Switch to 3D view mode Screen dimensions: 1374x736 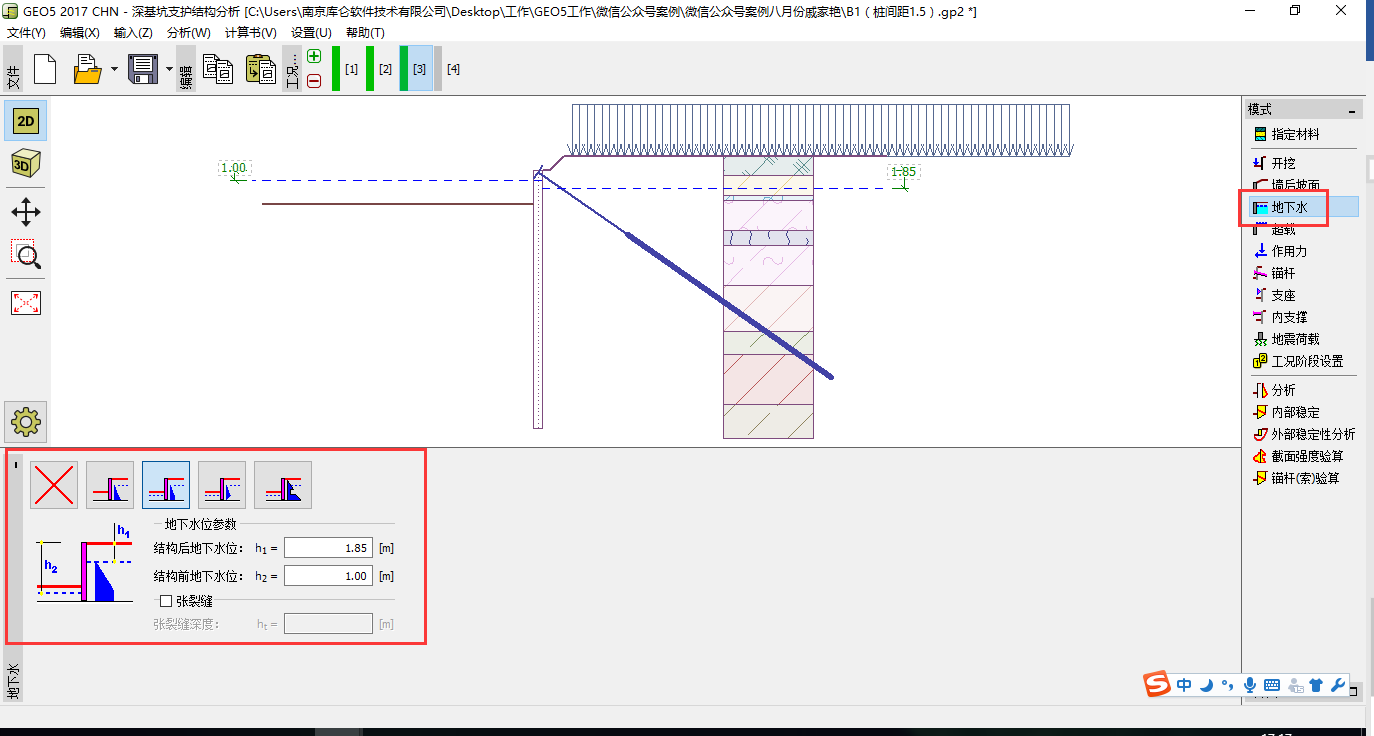point(25,164)
